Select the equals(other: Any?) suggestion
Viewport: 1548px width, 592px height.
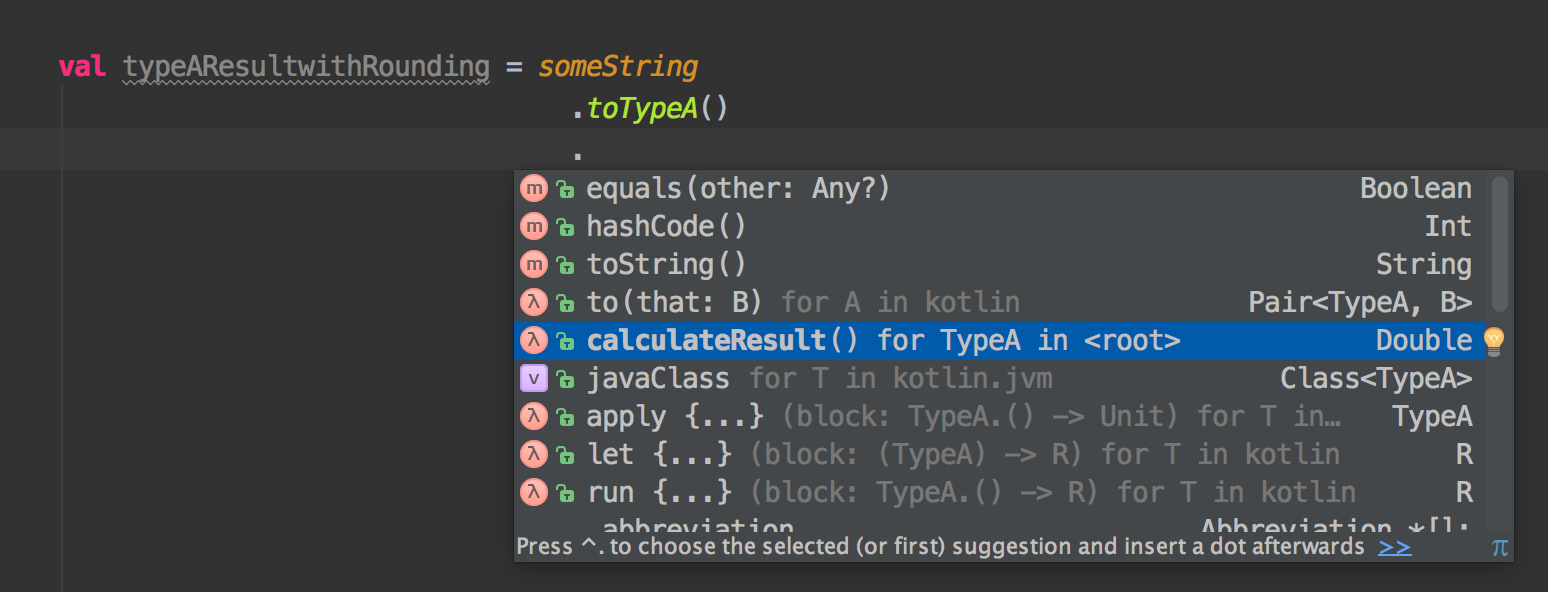coord(738,188)
